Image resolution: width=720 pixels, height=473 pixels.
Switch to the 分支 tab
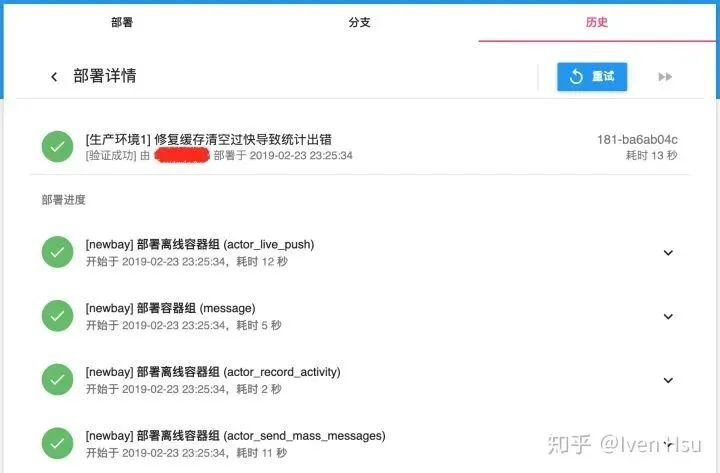pos(359,22)
